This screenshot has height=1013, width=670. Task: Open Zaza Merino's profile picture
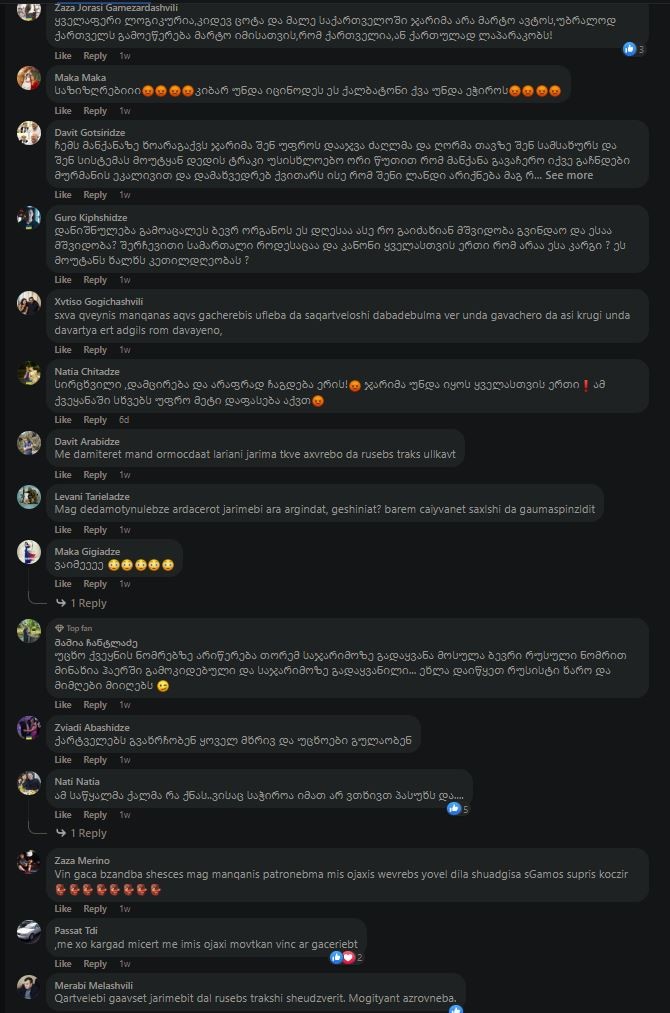pyautogui.click(x=29, y=861)
